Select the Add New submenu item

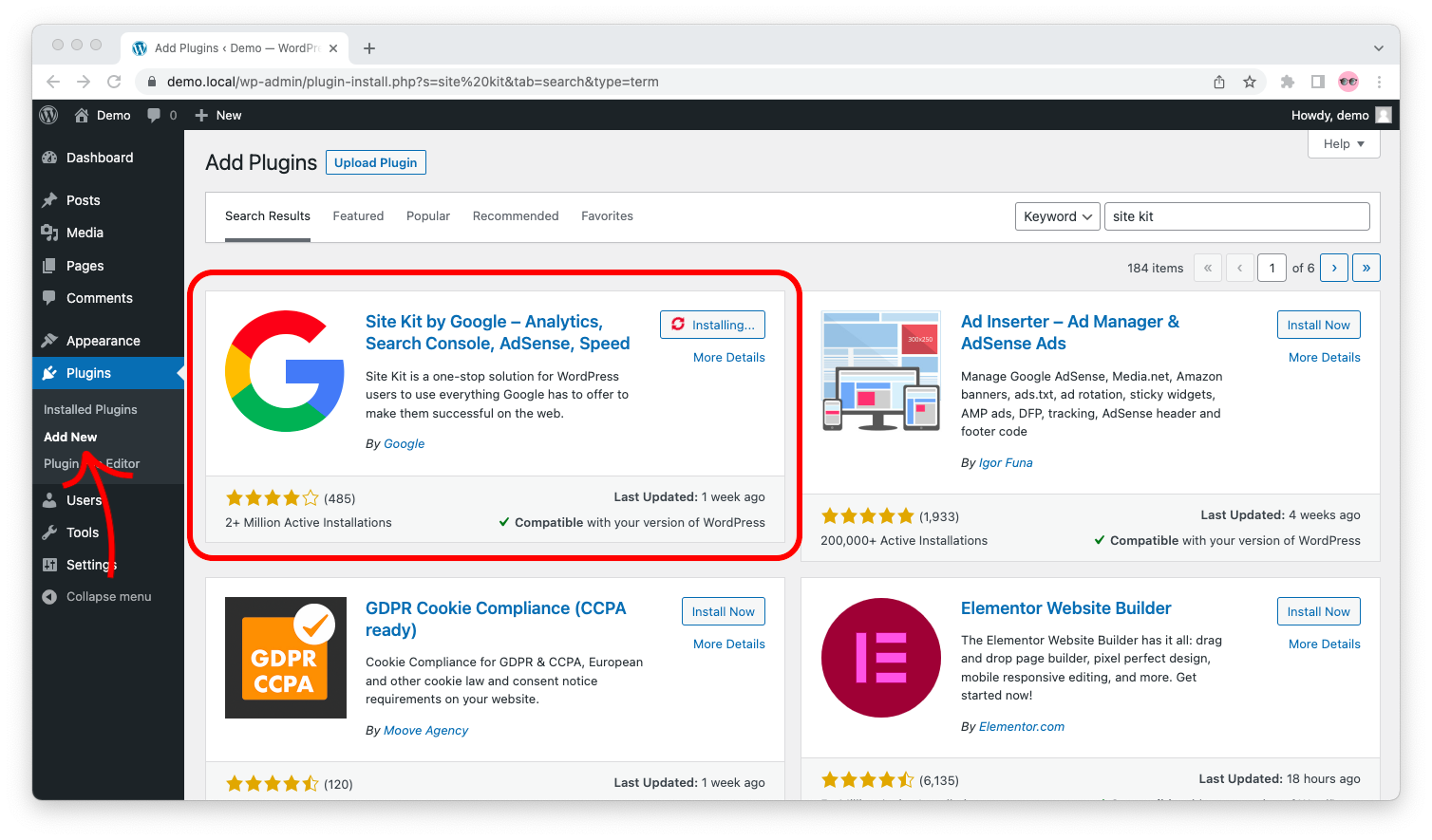pos(70,437)
